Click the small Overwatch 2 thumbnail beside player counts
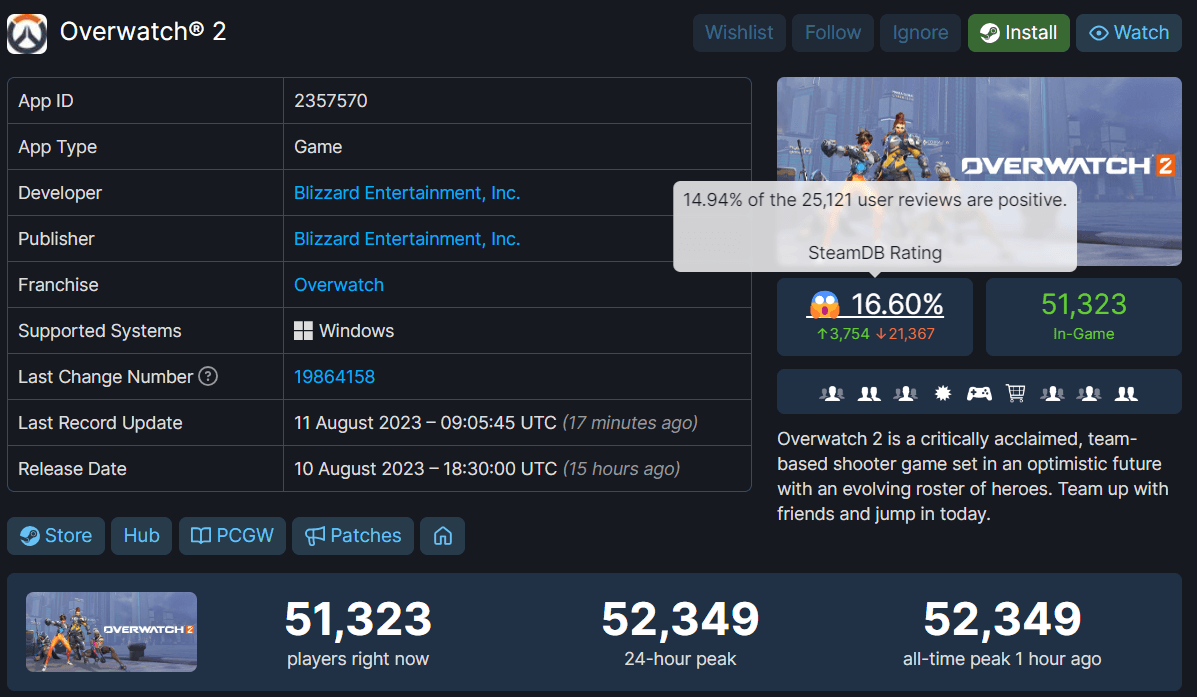The width and height of the screenshot is (1197, 697). (111, 632)
